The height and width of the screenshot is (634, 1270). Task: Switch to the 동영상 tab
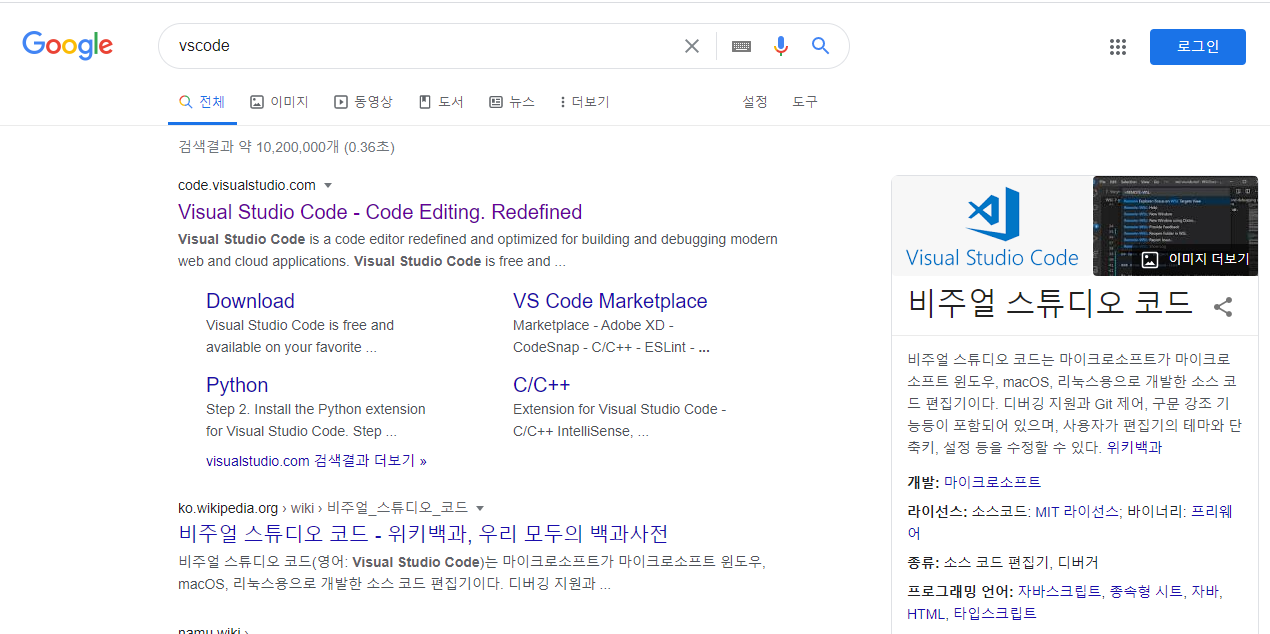click(x=364, y=102)
